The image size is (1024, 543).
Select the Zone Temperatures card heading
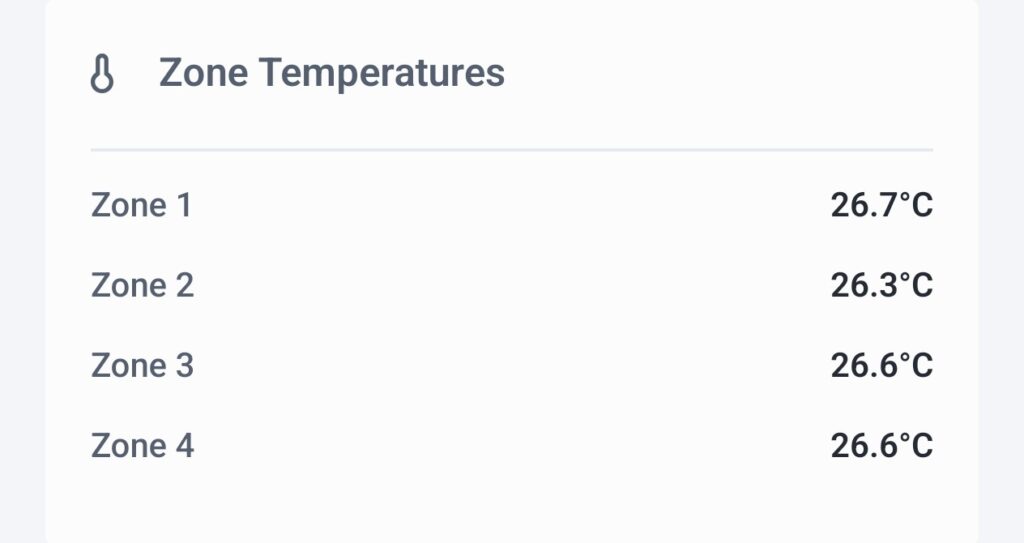(331, 73)
